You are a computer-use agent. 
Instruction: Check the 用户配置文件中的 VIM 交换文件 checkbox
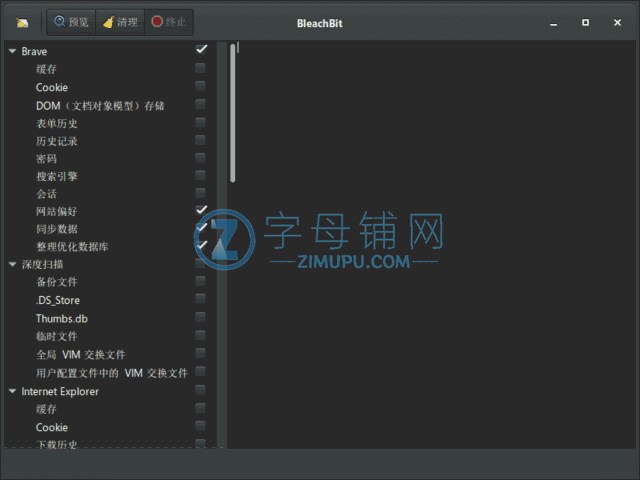(x=200, y=371)
